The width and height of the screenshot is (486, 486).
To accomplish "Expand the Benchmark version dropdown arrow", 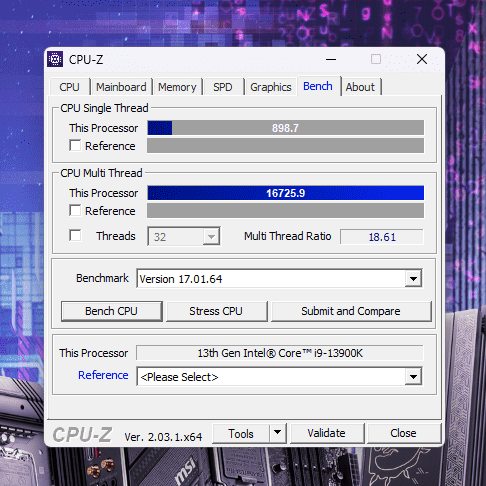I will coord(413,278).
